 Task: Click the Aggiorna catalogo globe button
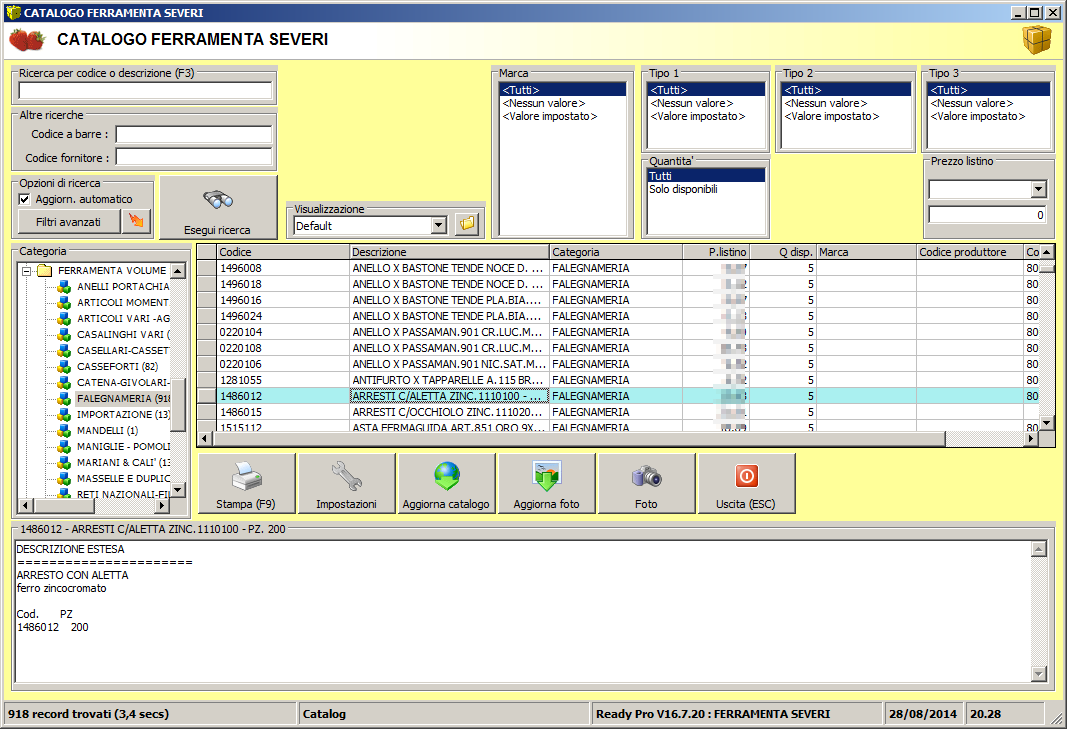click(x=446, y=483)
